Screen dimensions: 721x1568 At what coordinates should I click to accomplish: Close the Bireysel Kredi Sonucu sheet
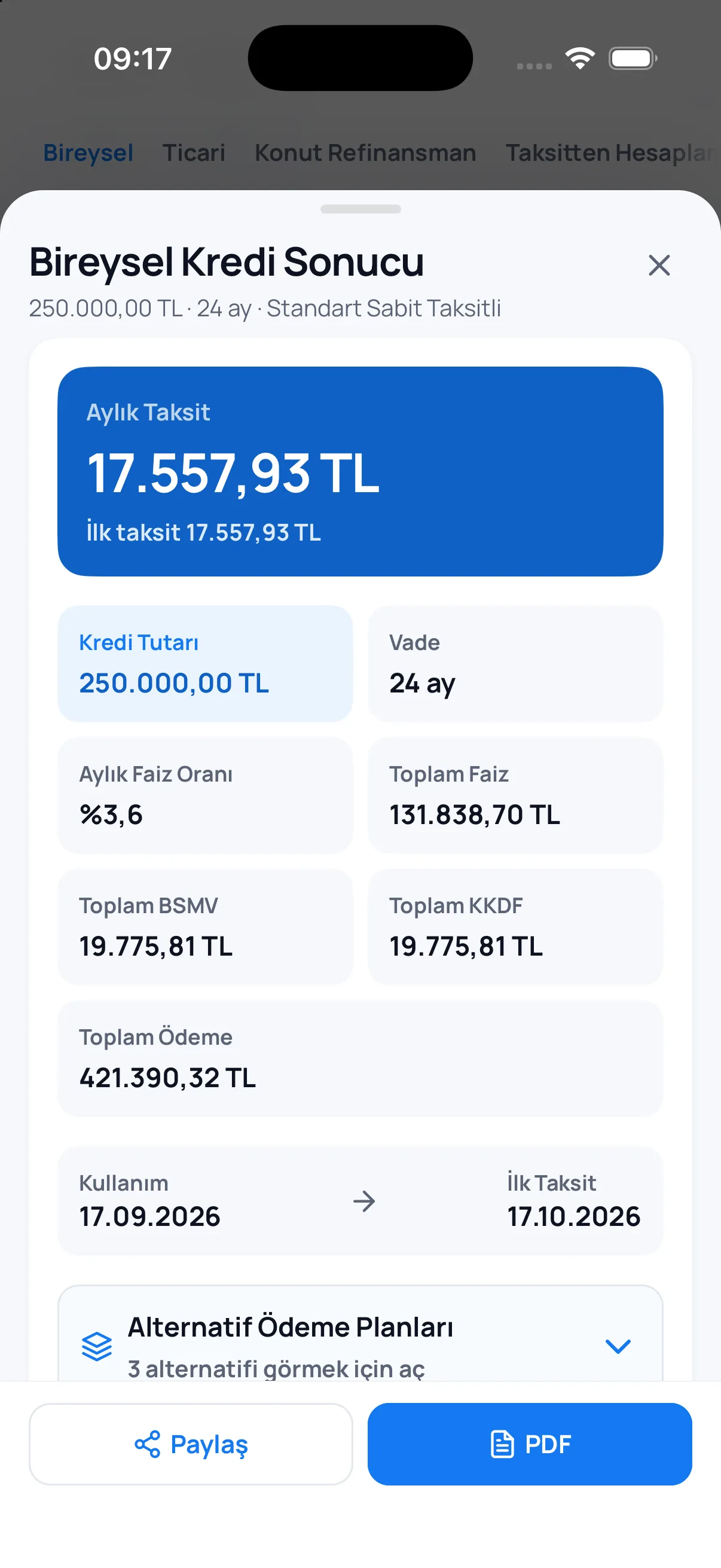659,266
